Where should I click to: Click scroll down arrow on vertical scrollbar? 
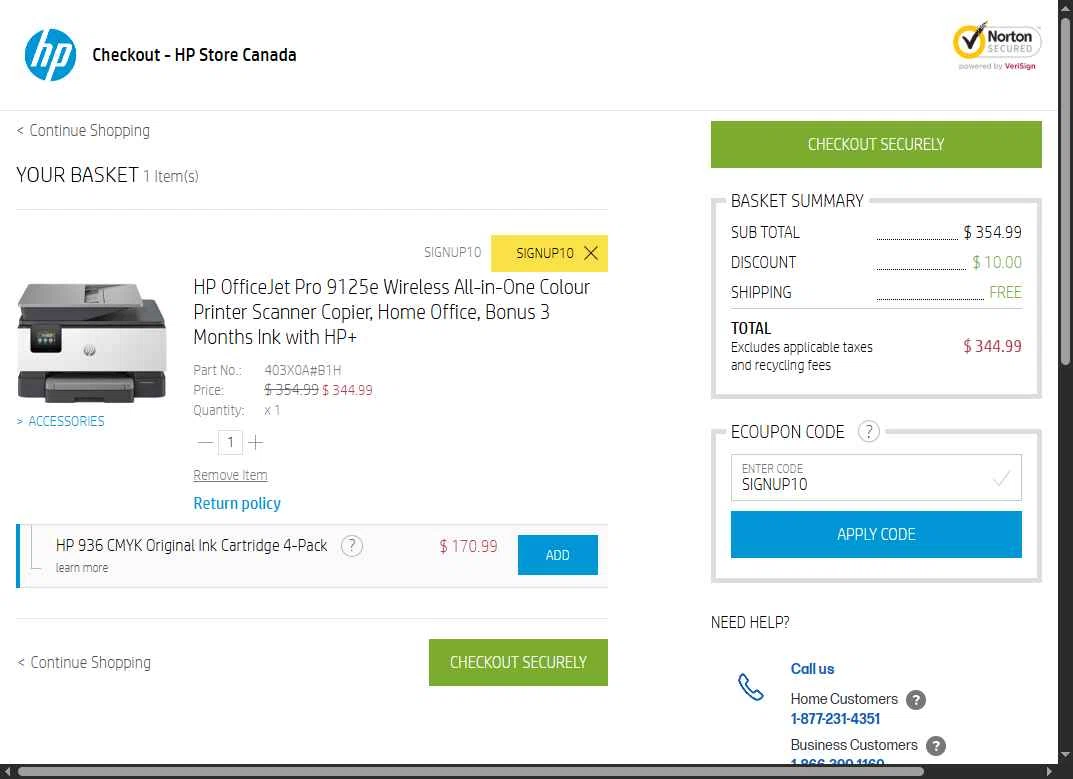click(1065, 755)
